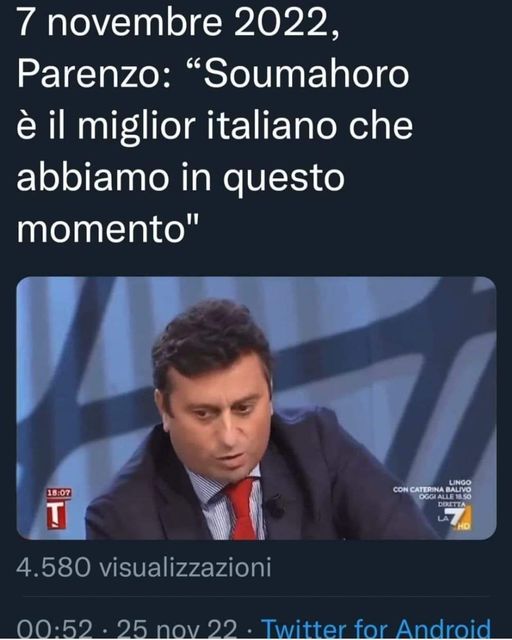Click the speaker's face in the video
Viewport: 512px width, 640px height.
[x=218, y=424]
